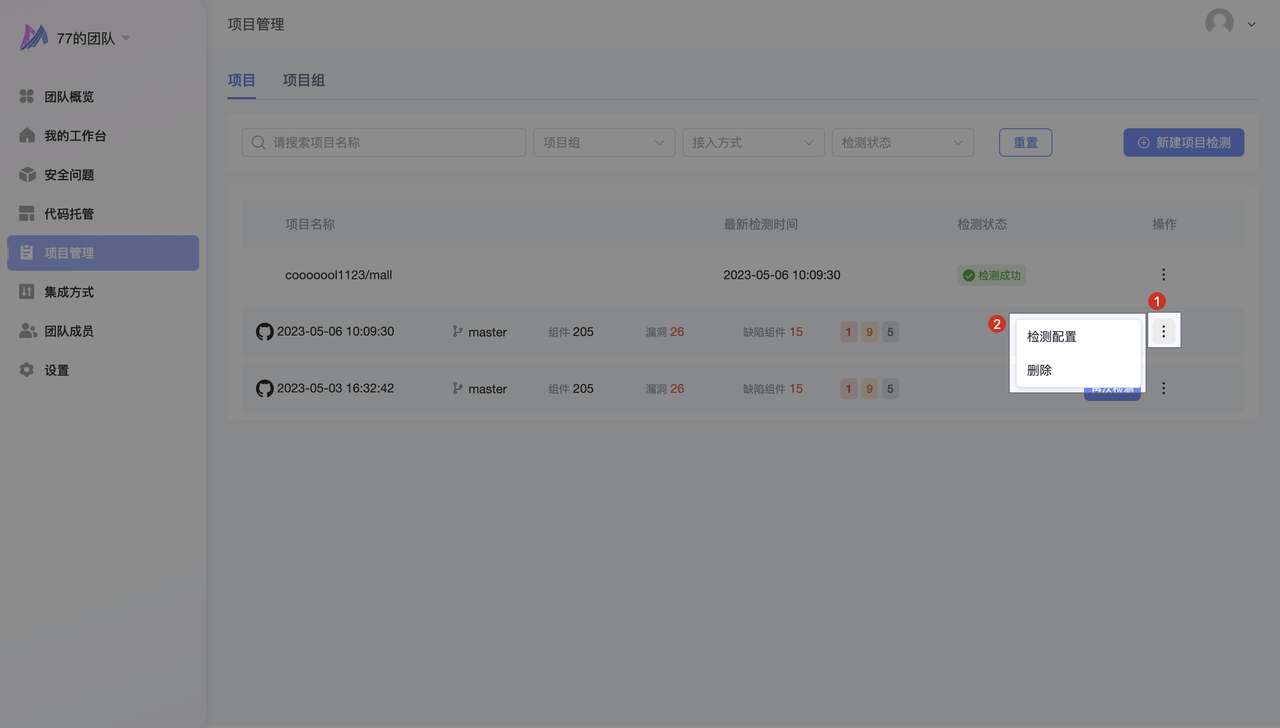Focus the 请搜索项目名称 search field

point(384,143)
